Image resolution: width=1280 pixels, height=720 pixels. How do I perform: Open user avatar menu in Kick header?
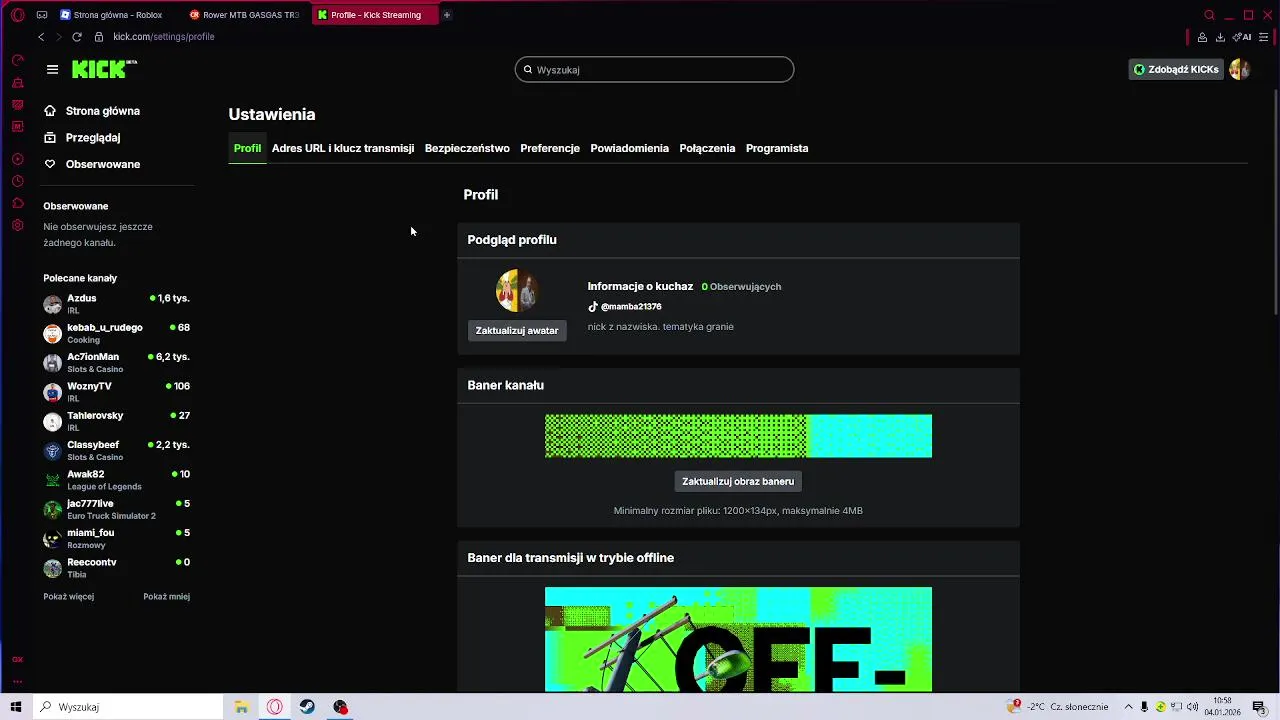click(x=1239, y=69)
